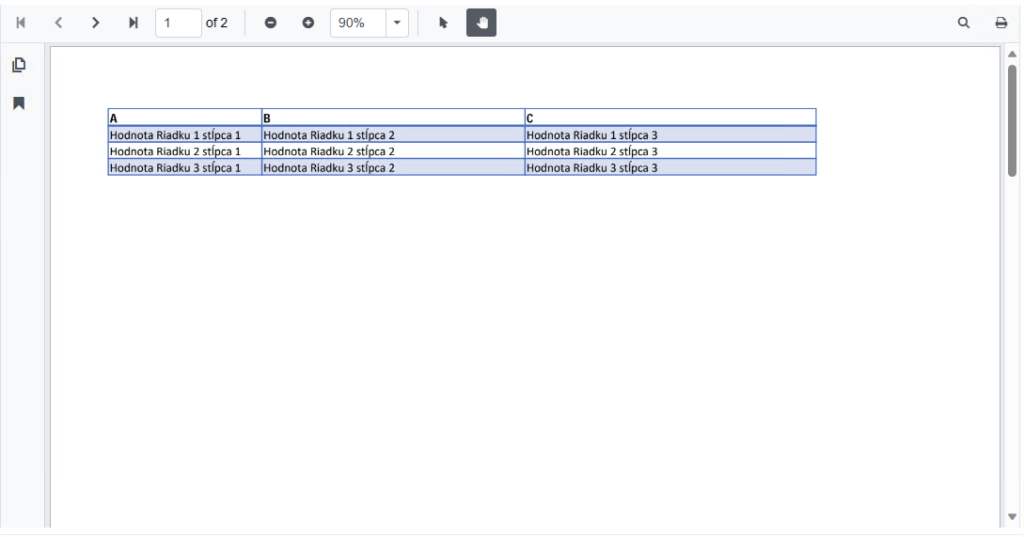This screenshot has width=1024, height=537.
Task: Zoom in with the plus icon
Action: point(308,23)
